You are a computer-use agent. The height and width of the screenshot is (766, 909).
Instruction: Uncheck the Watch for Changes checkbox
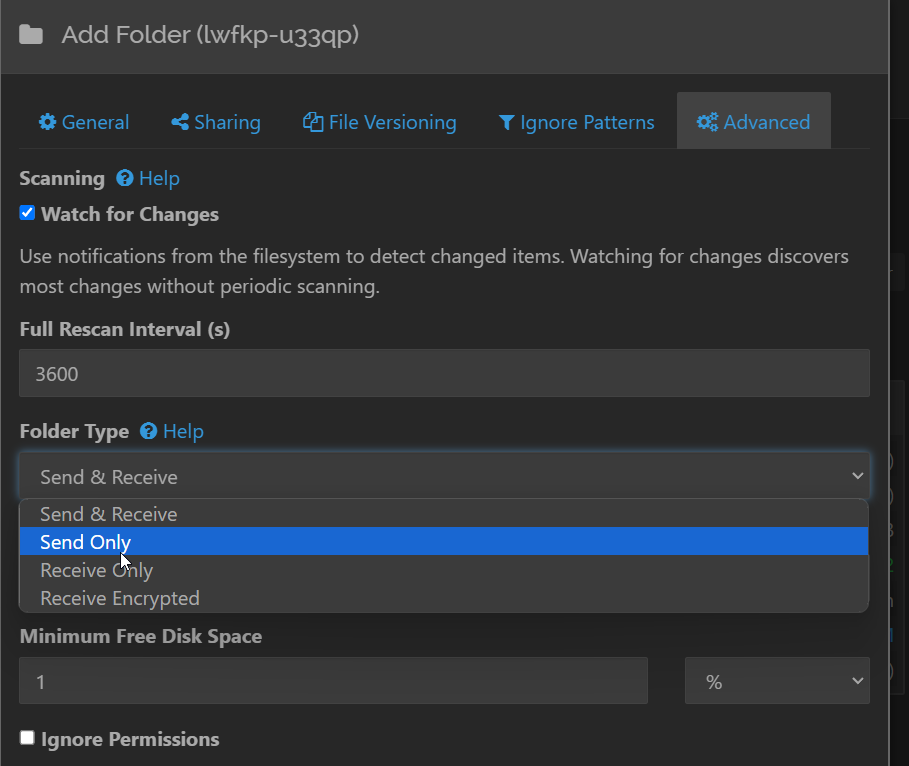tap(28, 213)
